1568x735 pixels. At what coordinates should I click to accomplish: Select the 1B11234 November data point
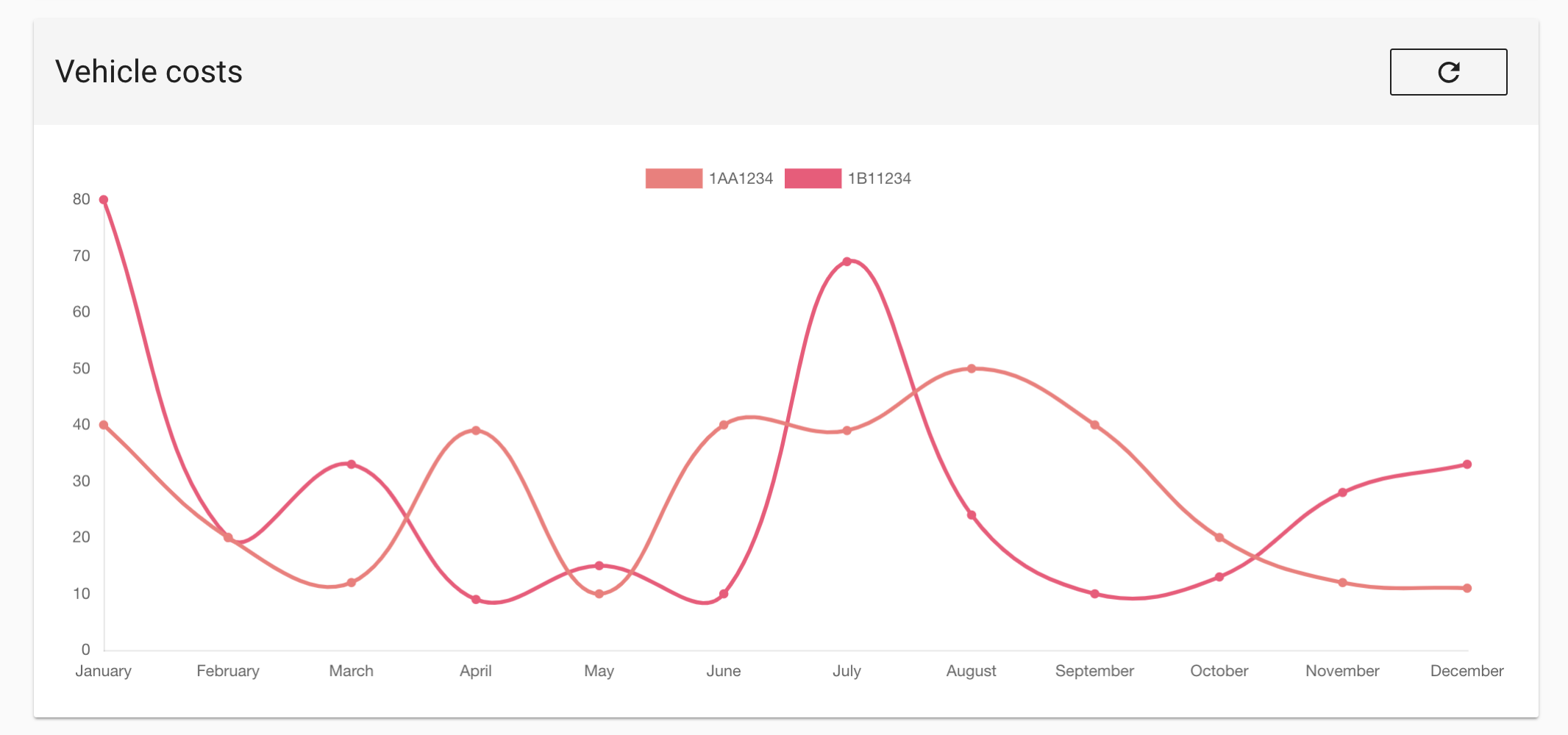coord(1343,492)
